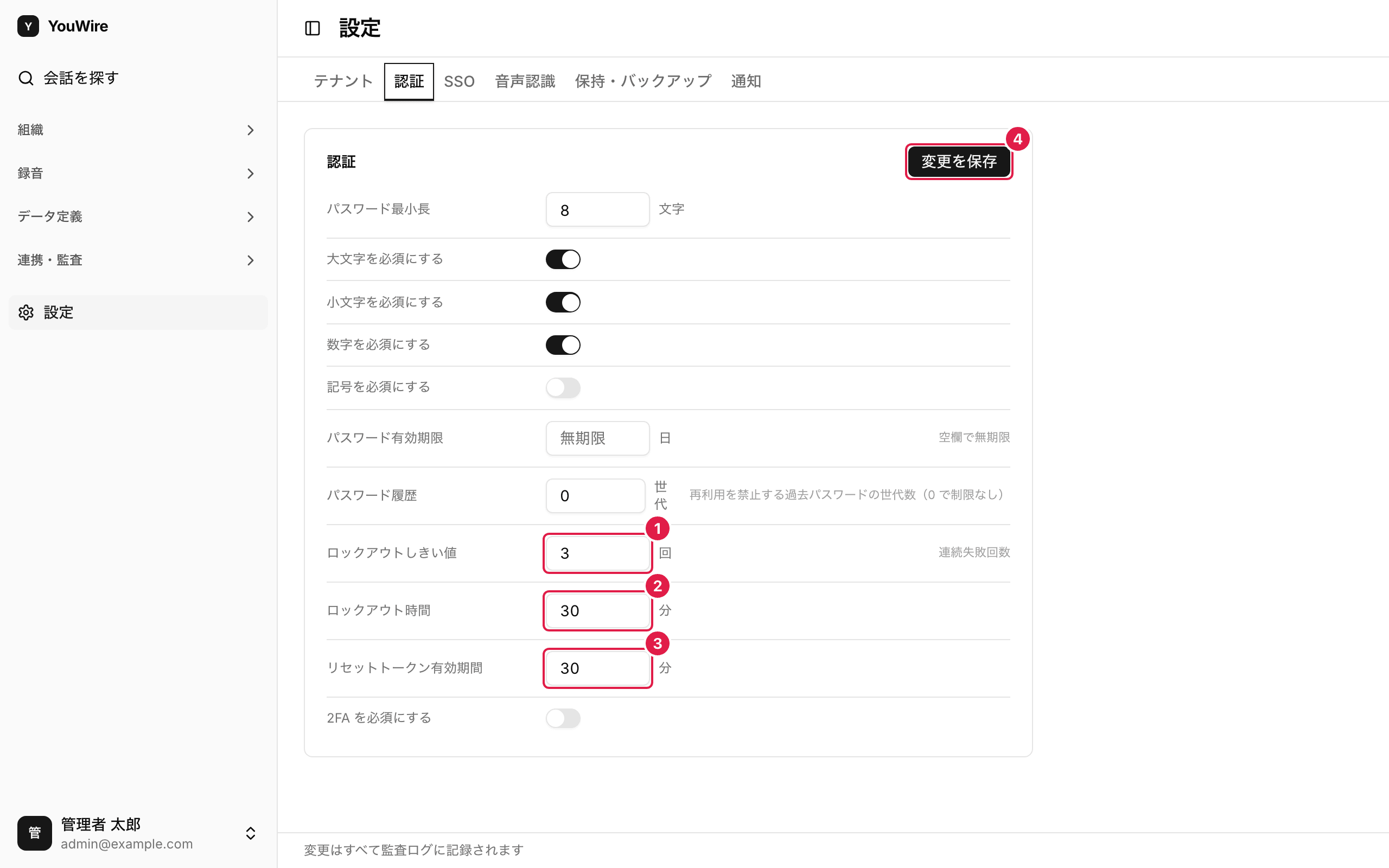Expand the 録音 section

(138, 174)
